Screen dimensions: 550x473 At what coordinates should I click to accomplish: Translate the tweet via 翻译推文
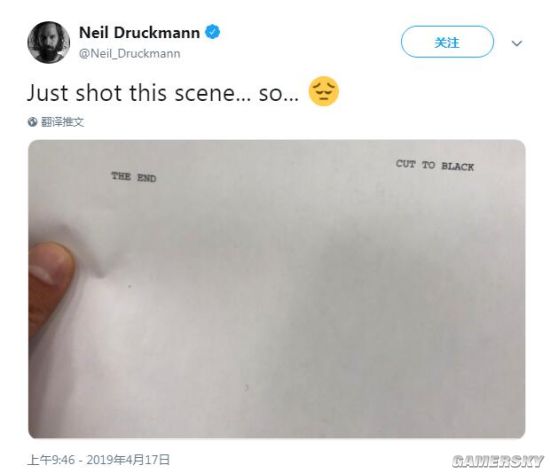(62, 122)
